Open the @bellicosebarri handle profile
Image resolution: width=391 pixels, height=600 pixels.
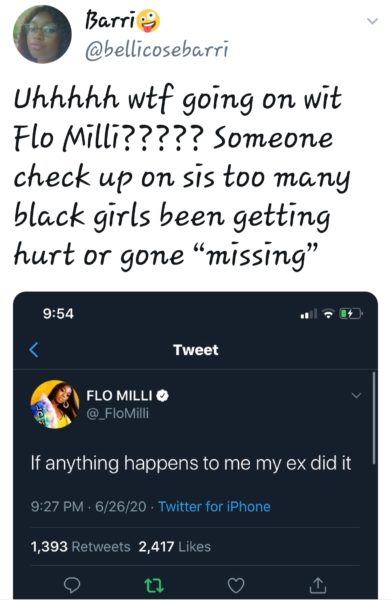157,50
